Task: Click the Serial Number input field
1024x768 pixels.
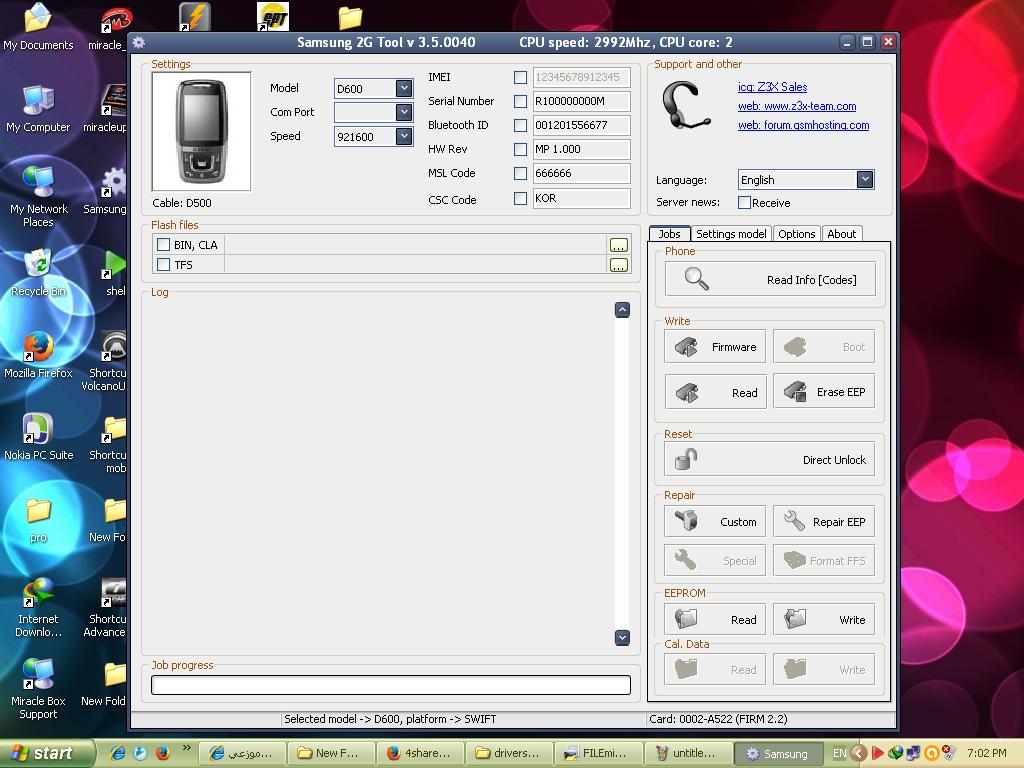Action: (581, 101)
